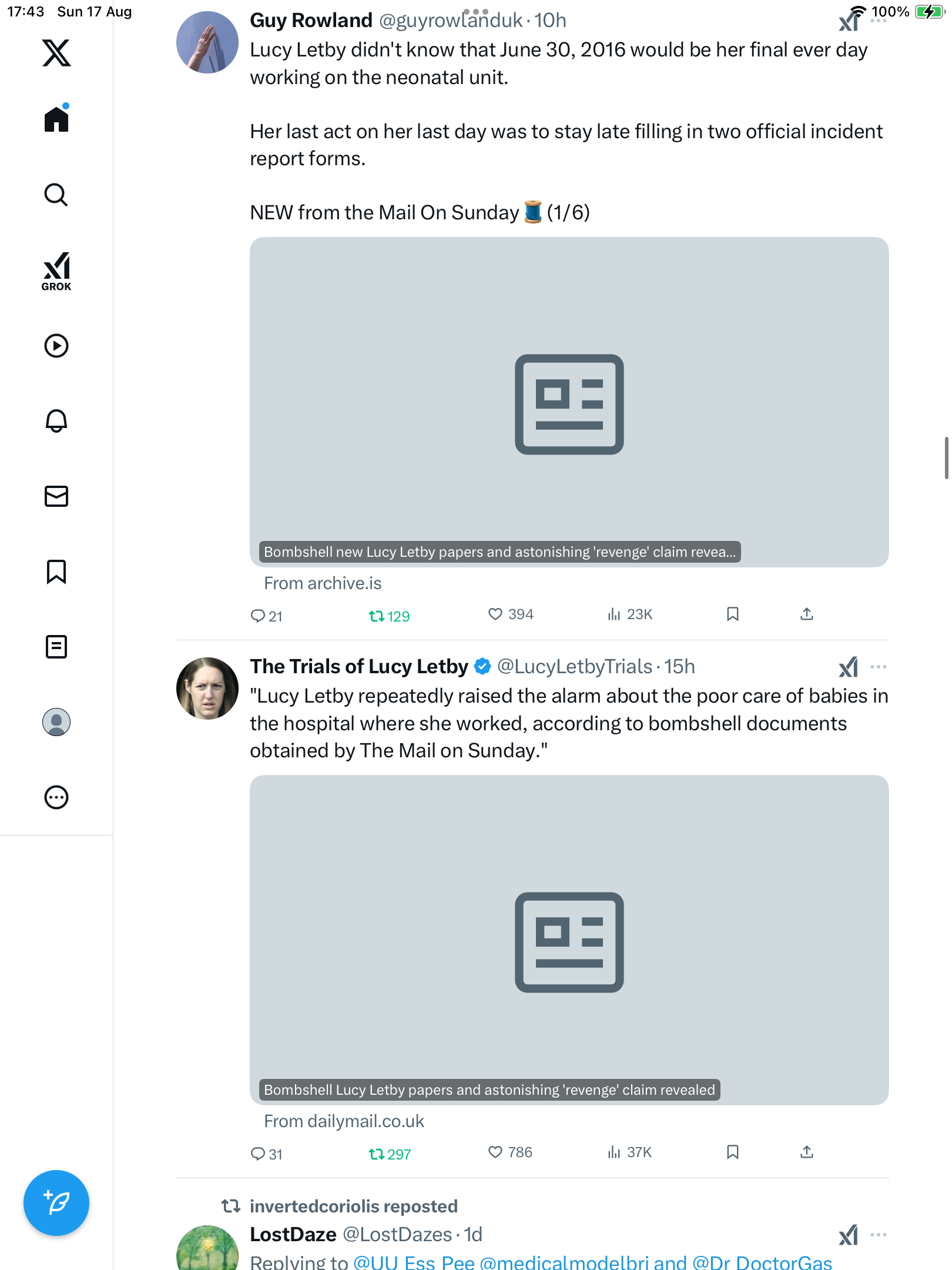Open the Lists sidebar icon
Screen dimensions: 952x1270
[56, 646]
